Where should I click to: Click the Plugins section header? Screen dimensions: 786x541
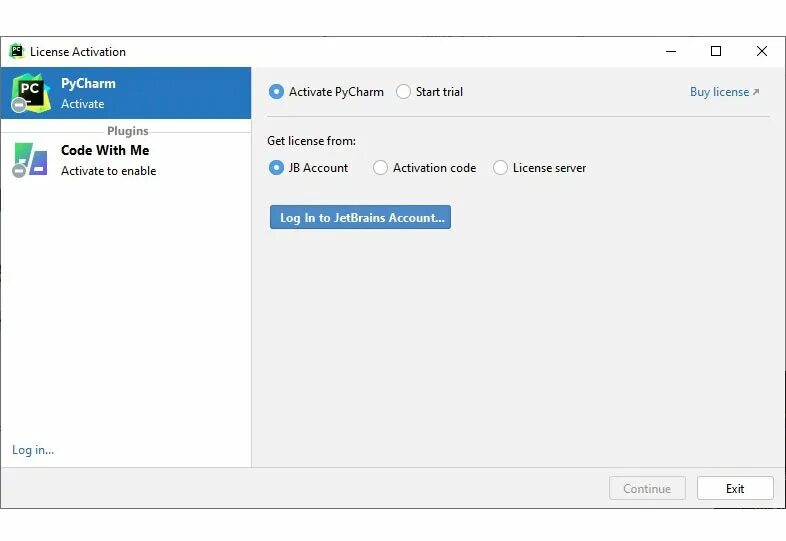[x=128, y=131]
